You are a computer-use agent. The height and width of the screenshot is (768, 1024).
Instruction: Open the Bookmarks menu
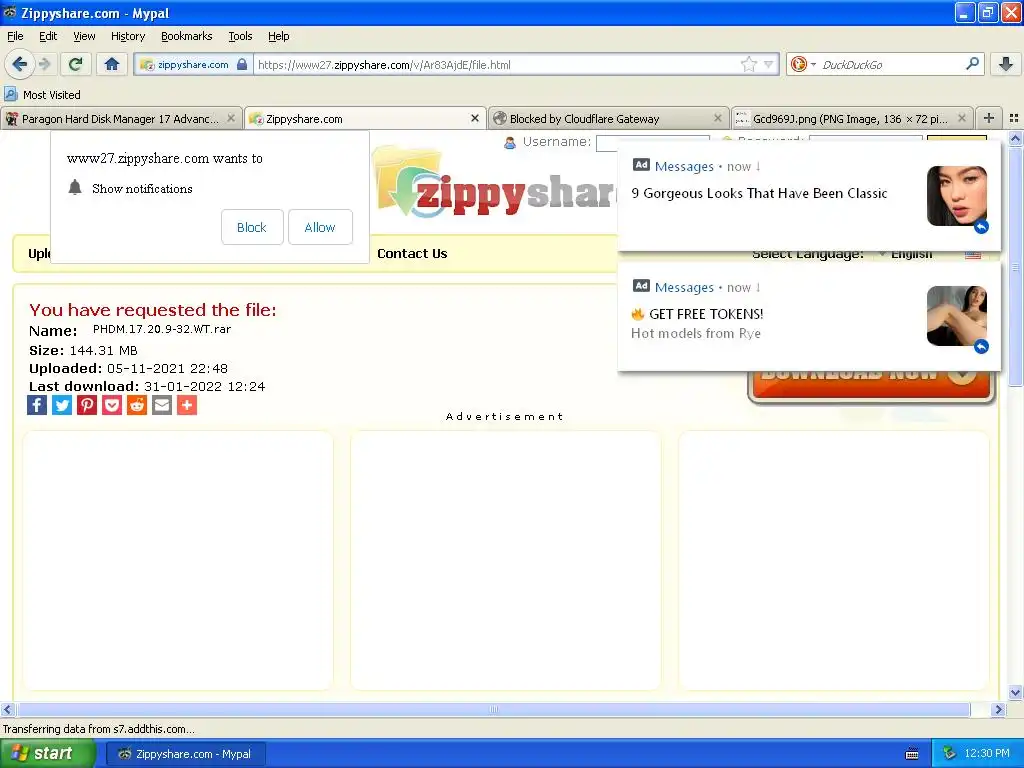[186, 36]
